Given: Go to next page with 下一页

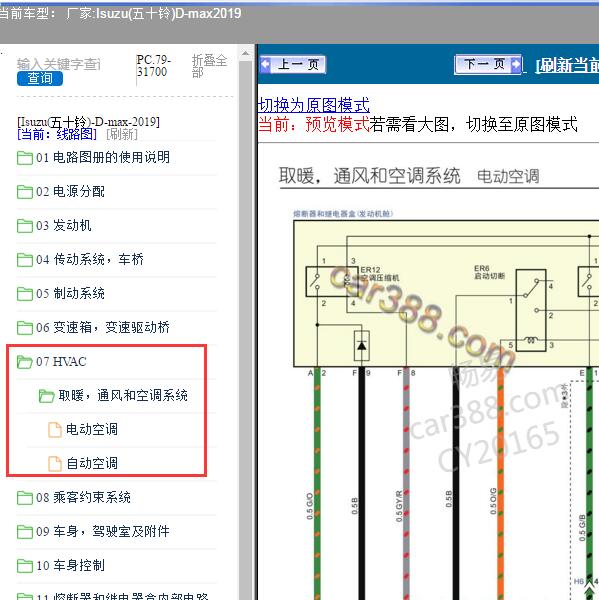Looking at the screenshot, I should (488, 64).
